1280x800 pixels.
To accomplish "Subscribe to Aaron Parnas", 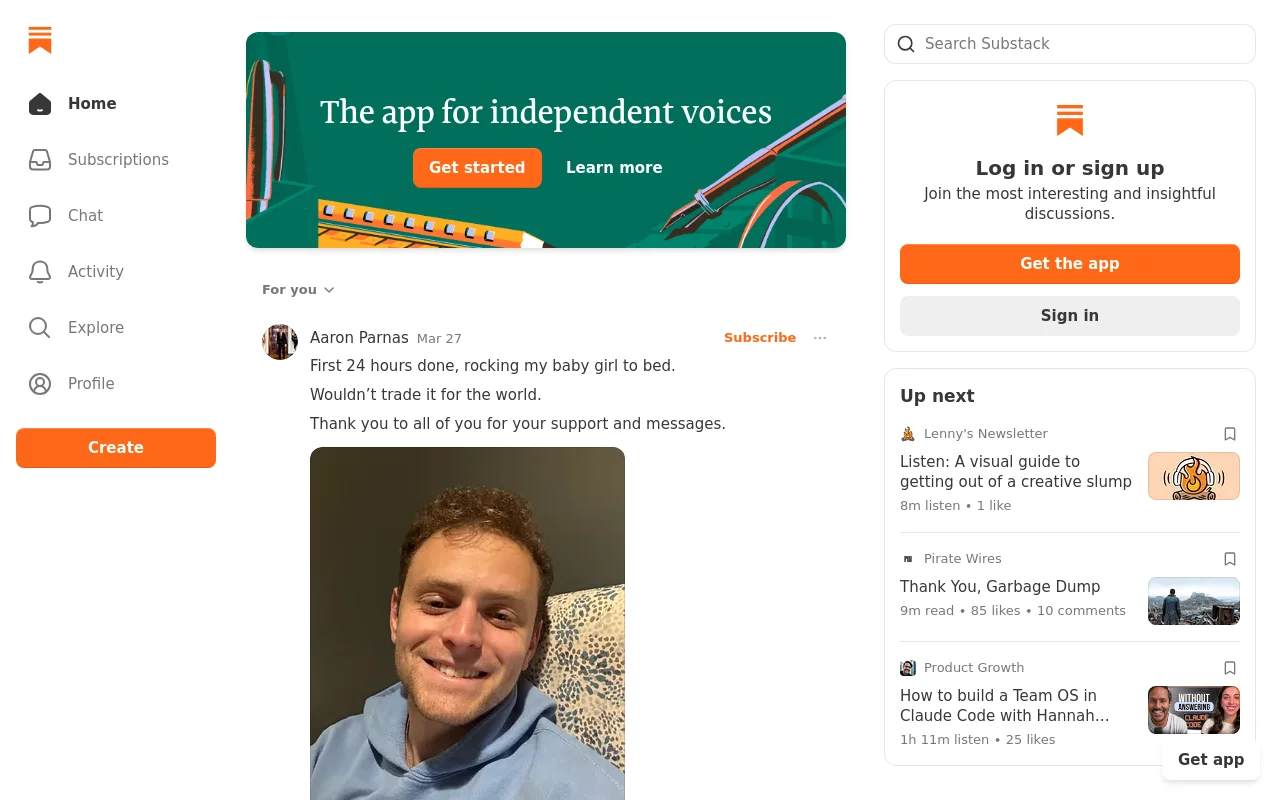I will pyautogui.click(x=760, y=338).
